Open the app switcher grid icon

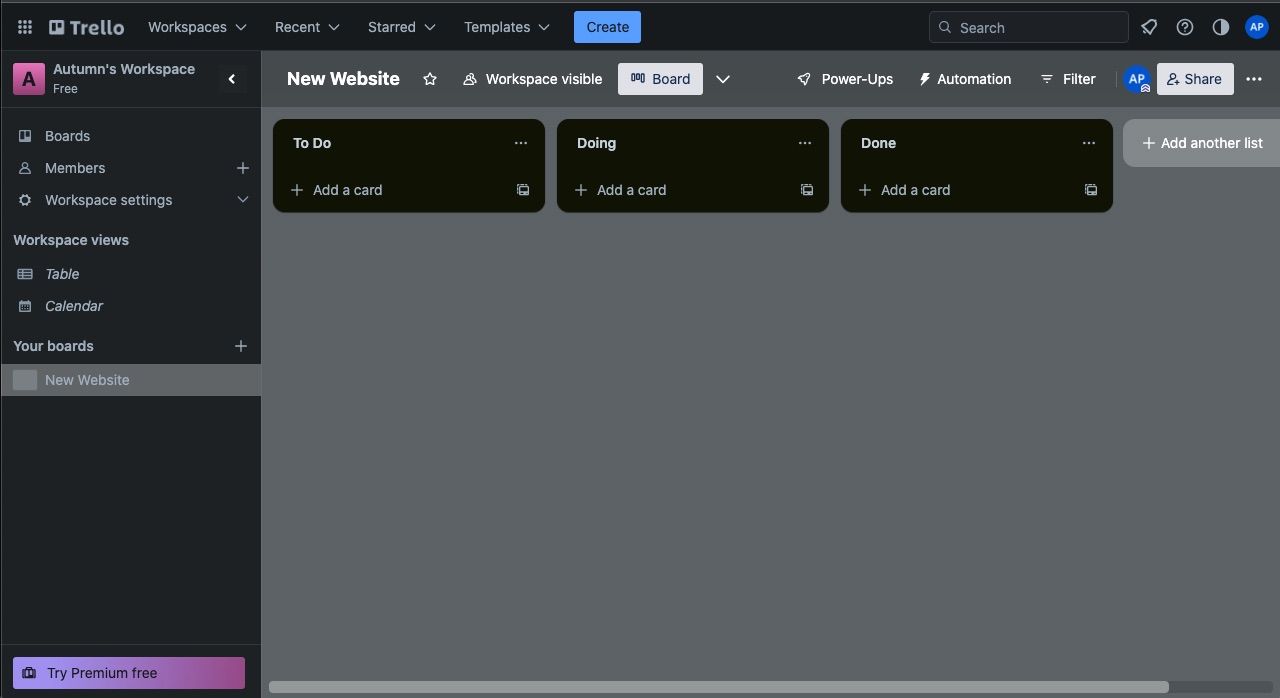click(x=25, y=27)
